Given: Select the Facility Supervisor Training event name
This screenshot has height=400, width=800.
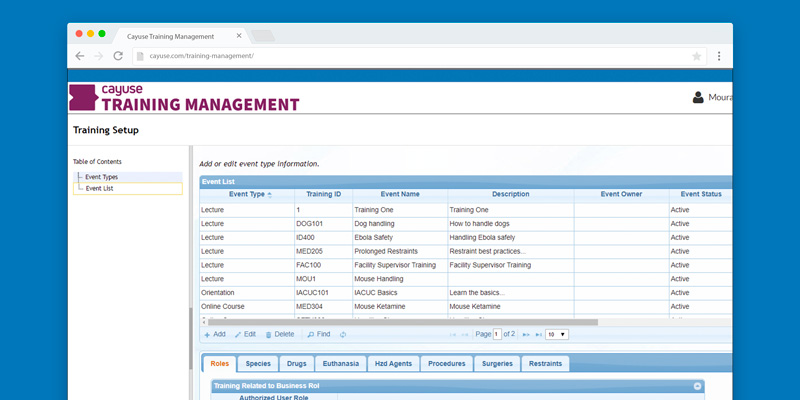Looking at the screenshot, I should point(395,265).
